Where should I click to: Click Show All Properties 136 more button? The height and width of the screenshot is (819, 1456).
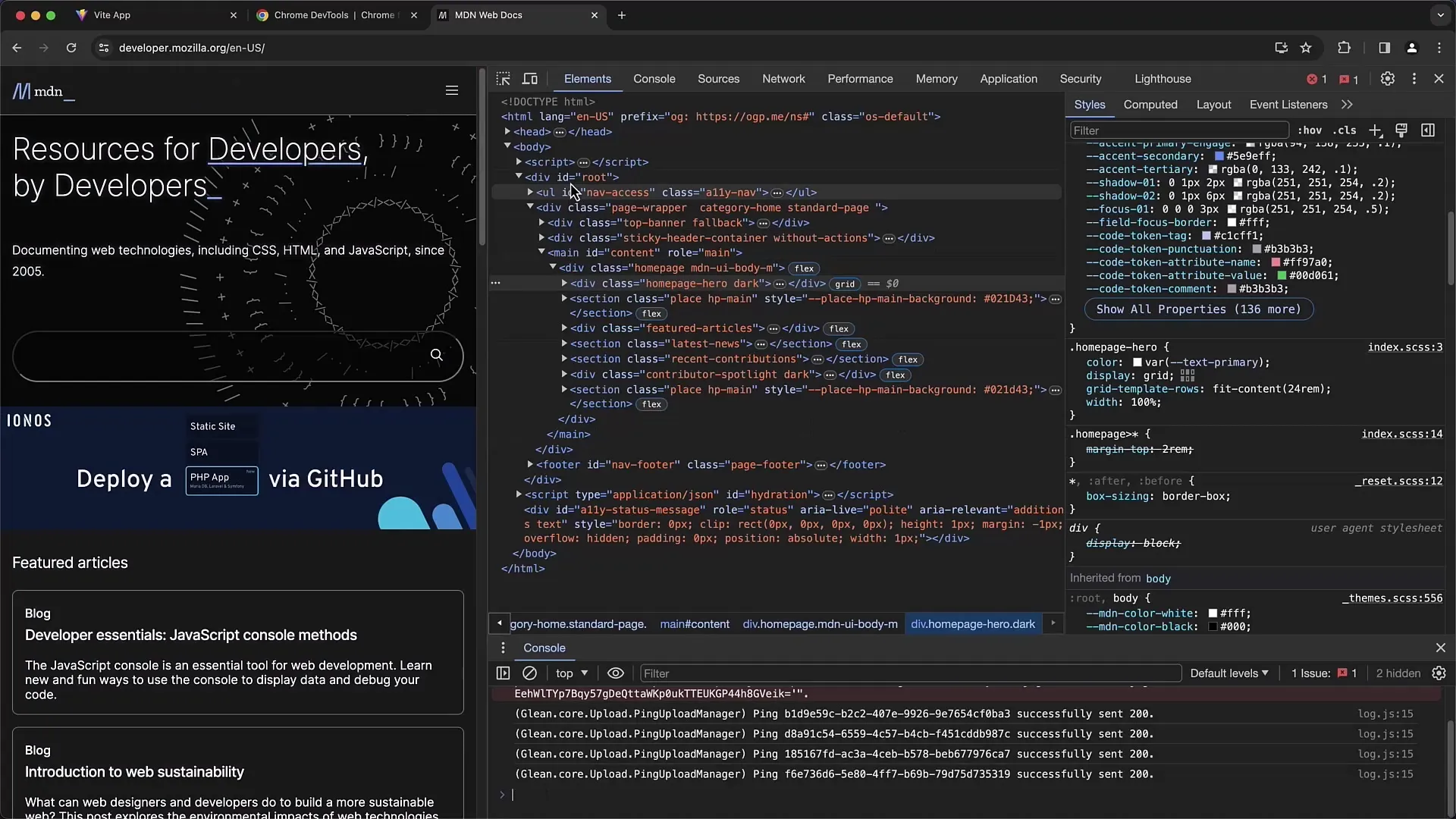pos(1196,308)
